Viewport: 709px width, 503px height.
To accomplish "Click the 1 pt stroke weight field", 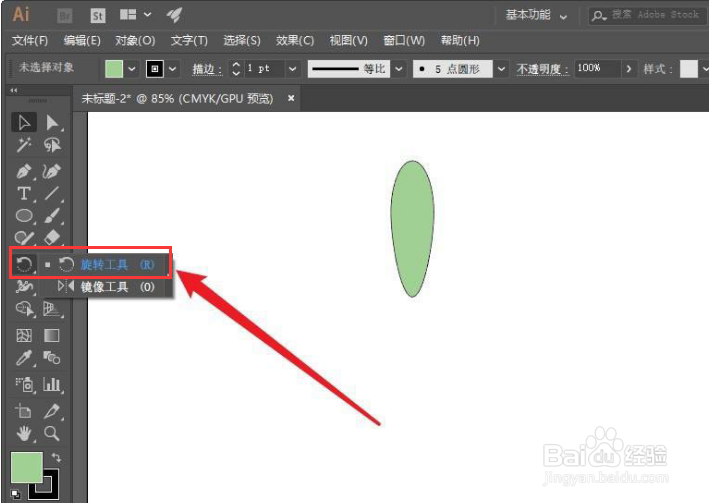I will [264, 69].
